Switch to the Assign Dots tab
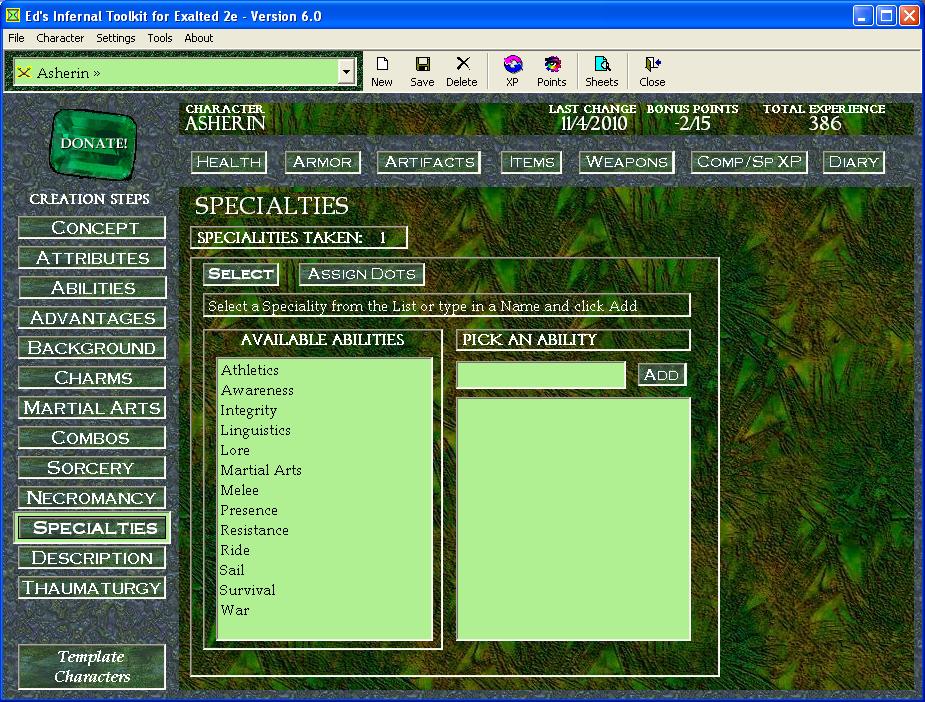This screenshot has height=702, width=925. click(x=362, y=274)
